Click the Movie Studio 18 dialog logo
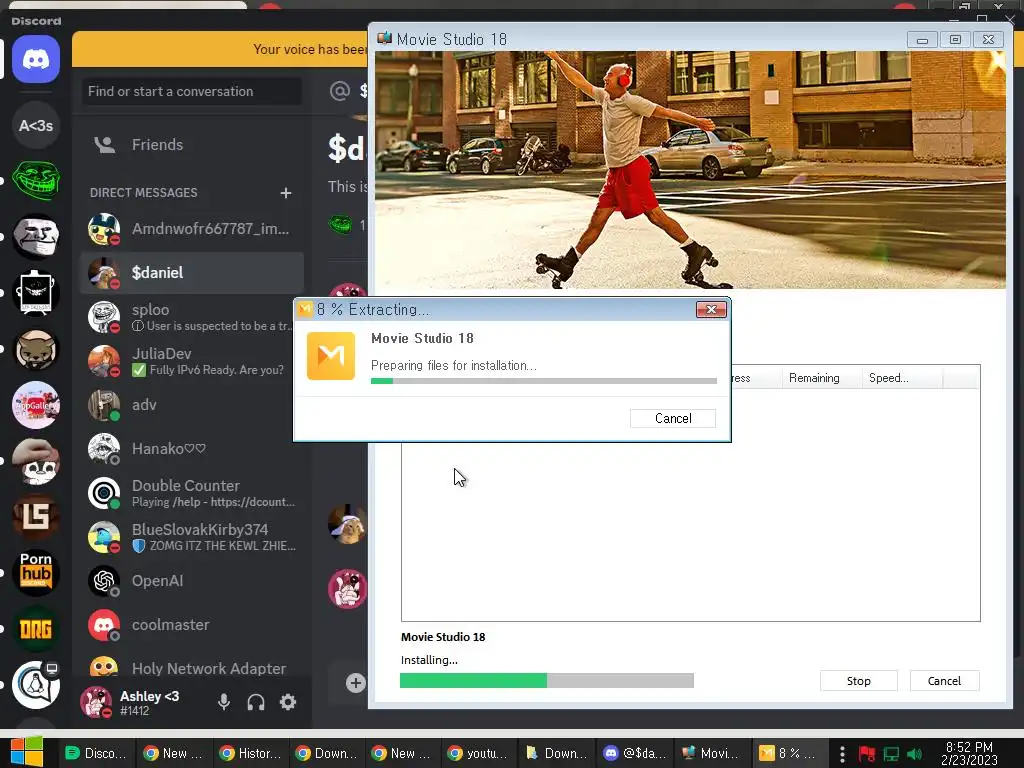Viewport: 1024px width, 768px height. point(331,356)
